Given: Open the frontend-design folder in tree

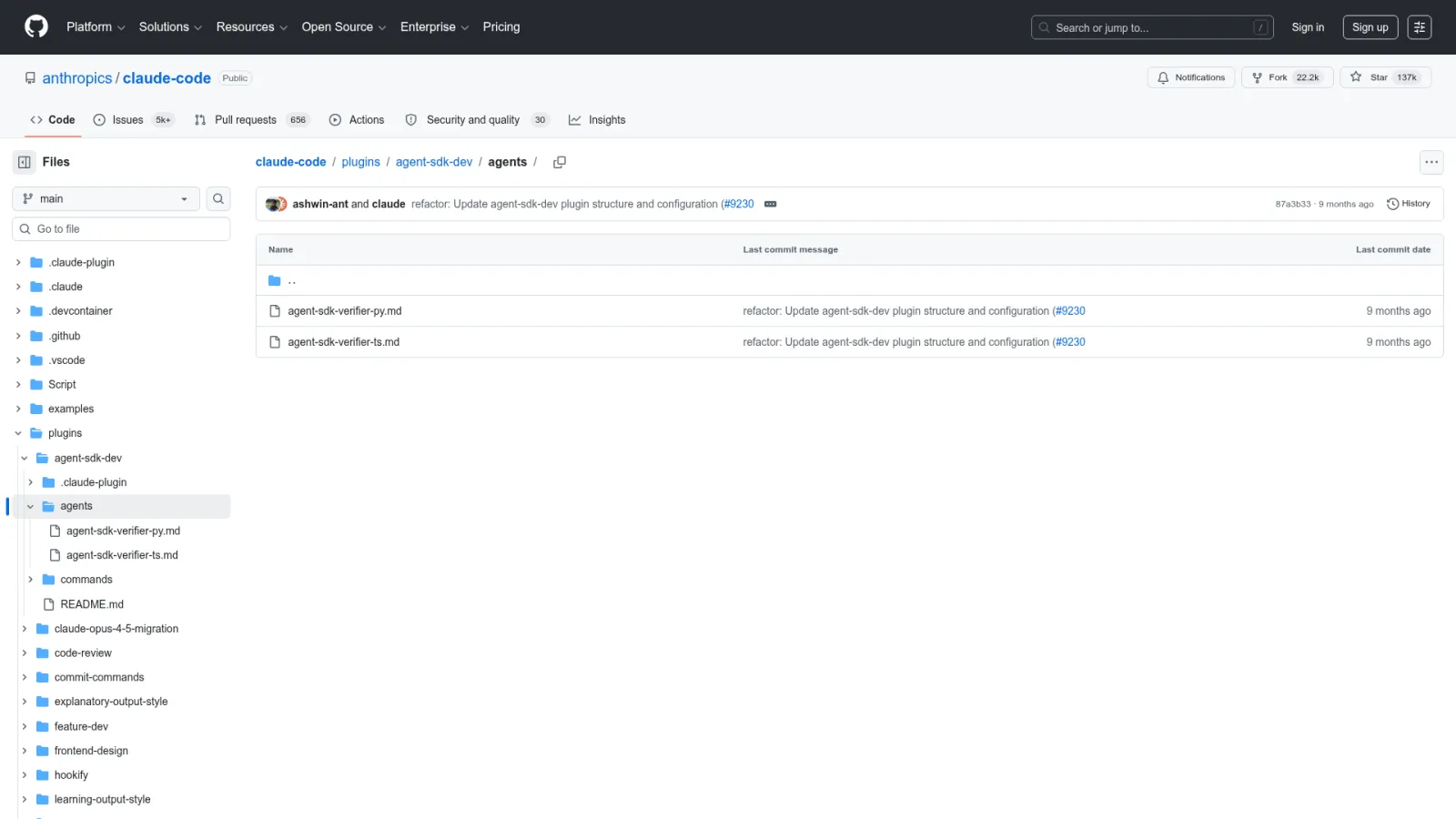Looking at the screenshot, I should pyautogui.click(x=91, y=751).
